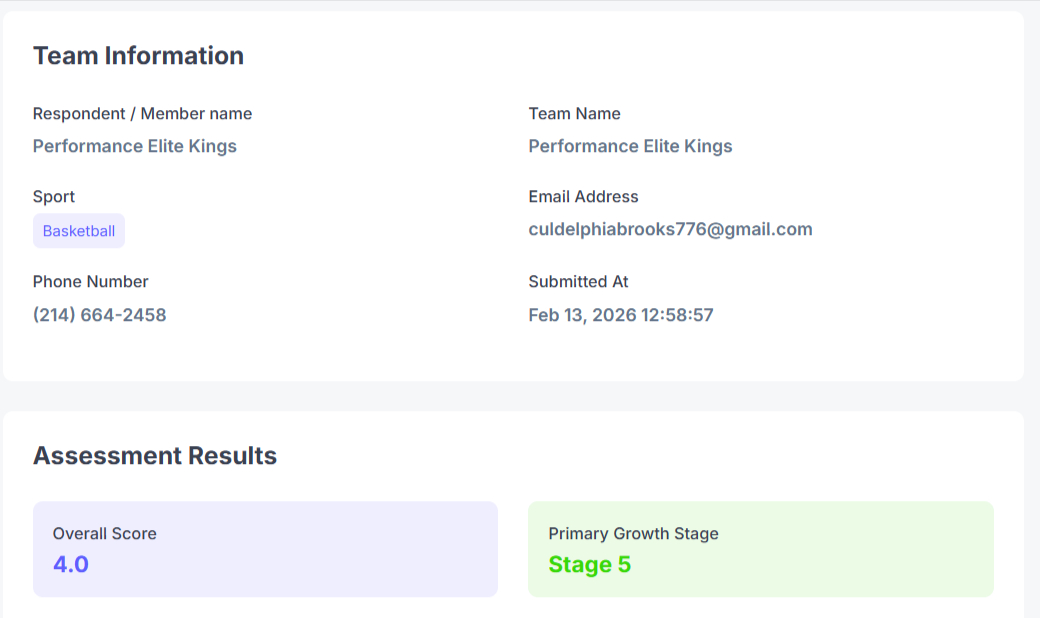The width and height of the screenshot is (1040, 618).
Task: Click the Feb 13, 2026 12:58:57 timestamp
Action: pos(620,315)
